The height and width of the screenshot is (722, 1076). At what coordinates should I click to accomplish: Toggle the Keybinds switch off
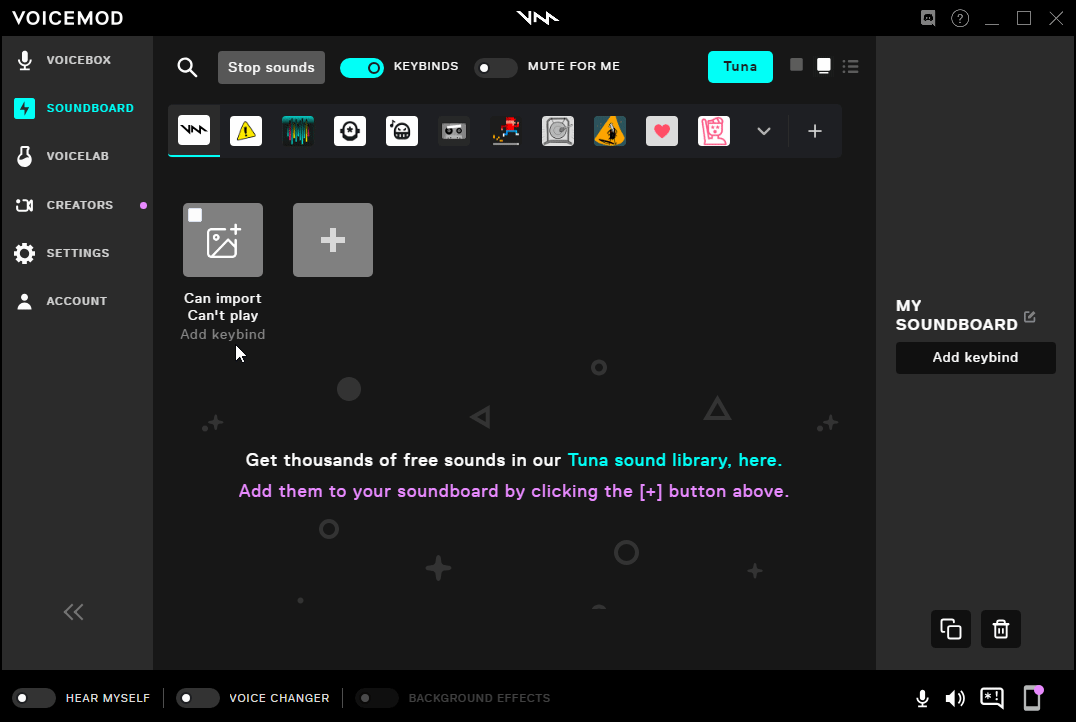click(x=362, y=67)
